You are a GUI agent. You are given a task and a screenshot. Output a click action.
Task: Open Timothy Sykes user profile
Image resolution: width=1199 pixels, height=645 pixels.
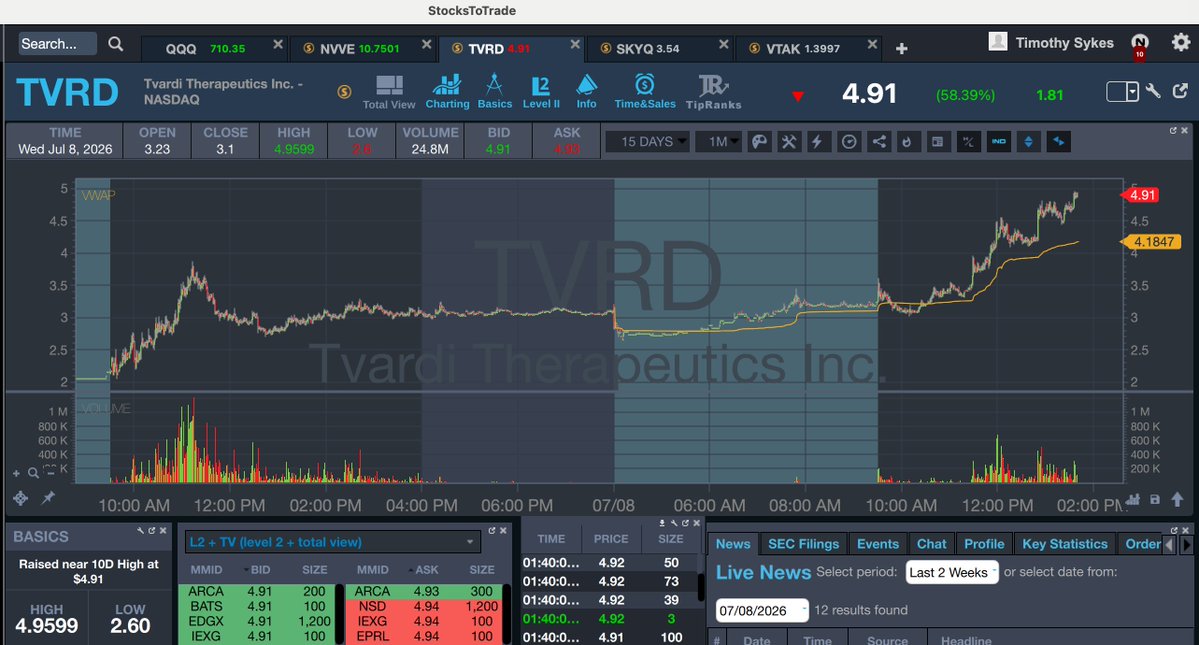tap(1051, 43)
